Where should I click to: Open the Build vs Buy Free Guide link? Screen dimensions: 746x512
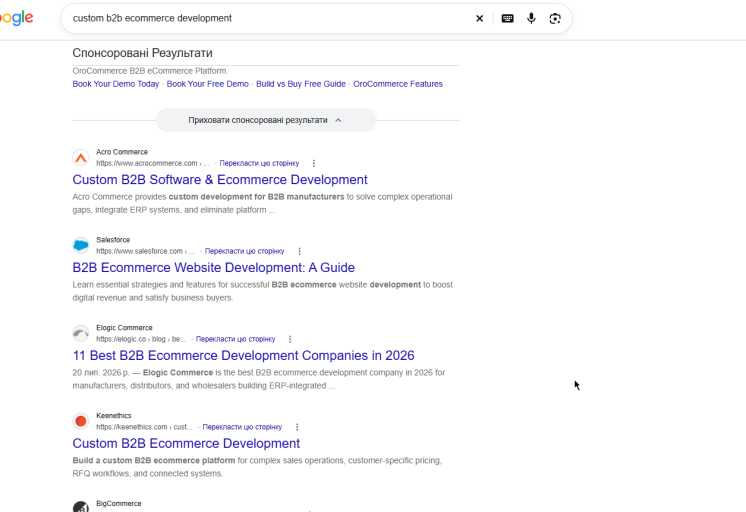pos(301,84)
